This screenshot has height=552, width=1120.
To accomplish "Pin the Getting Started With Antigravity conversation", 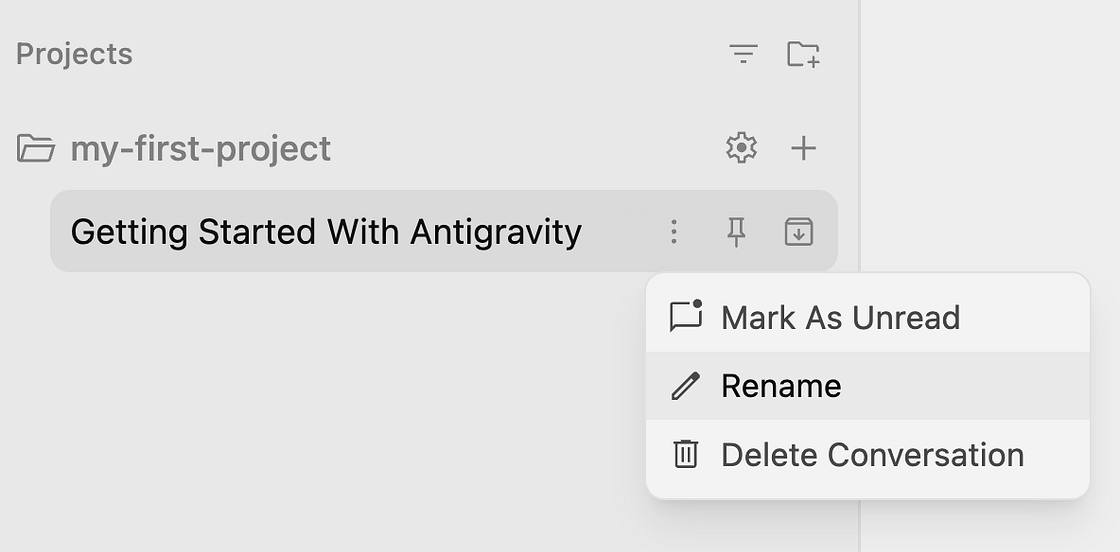I will 736,232.
